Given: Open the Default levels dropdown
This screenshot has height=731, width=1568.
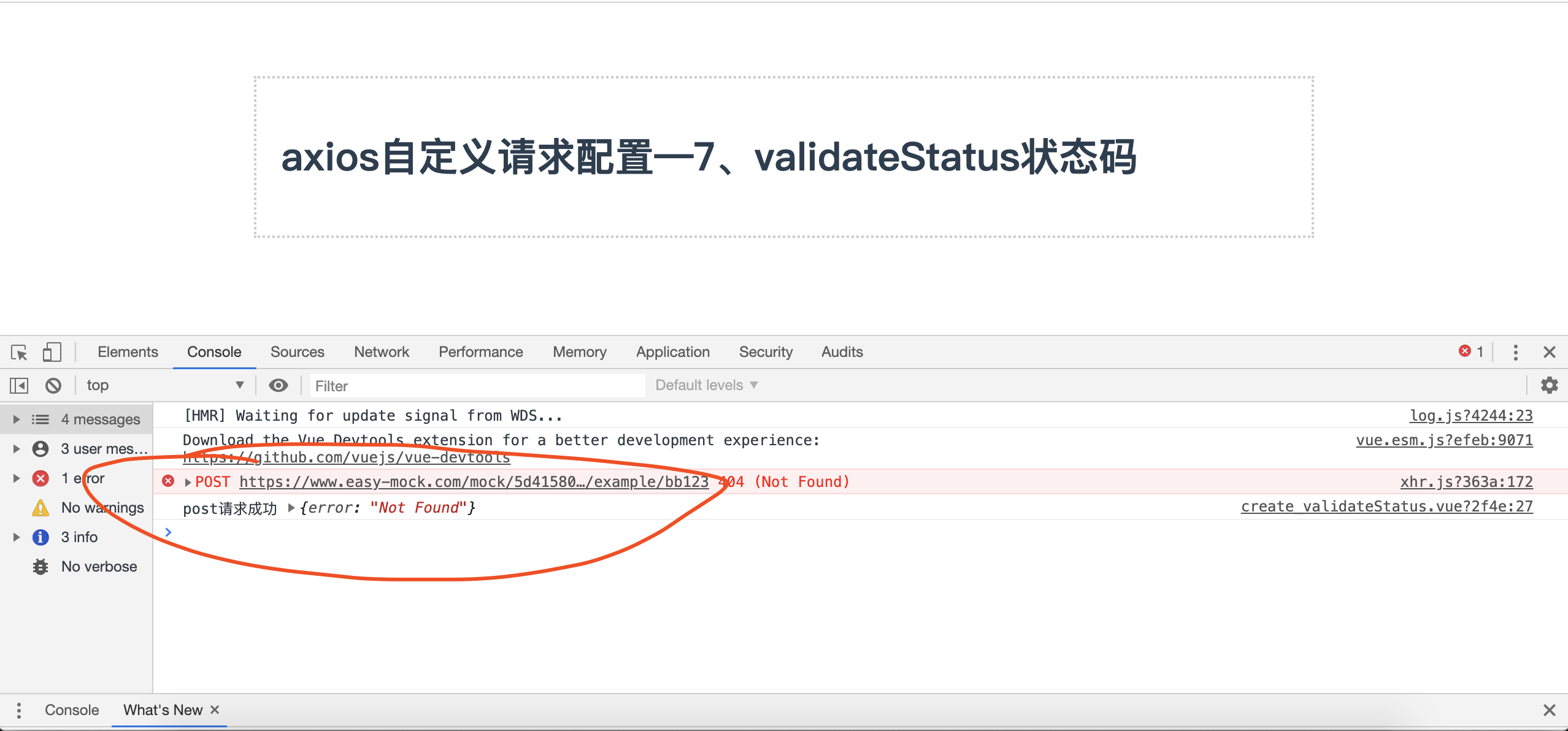Looking at the screenshot, I should tap(706, 386).
